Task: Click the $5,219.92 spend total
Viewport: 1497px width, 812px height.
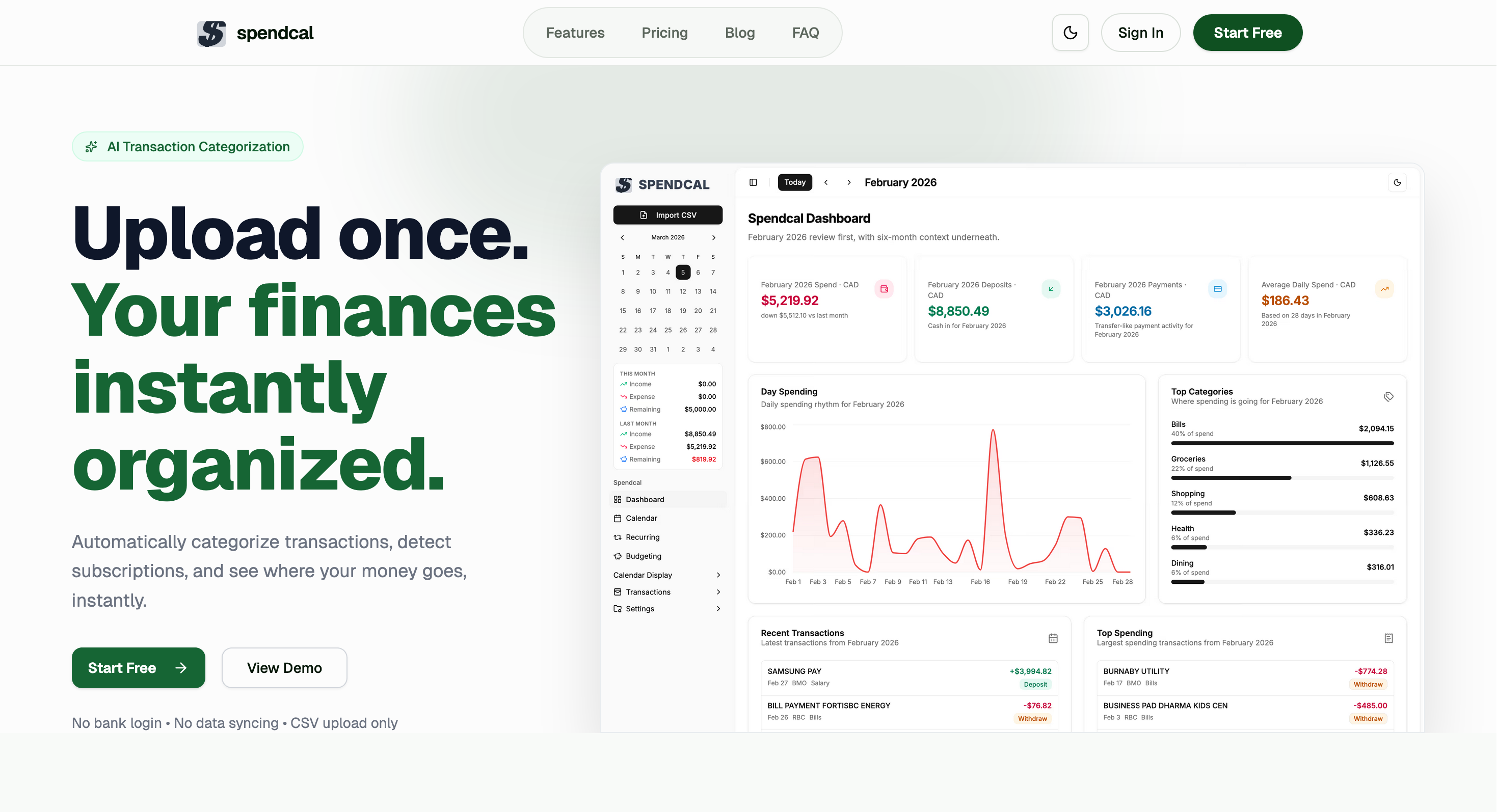Action: point(789,301)
